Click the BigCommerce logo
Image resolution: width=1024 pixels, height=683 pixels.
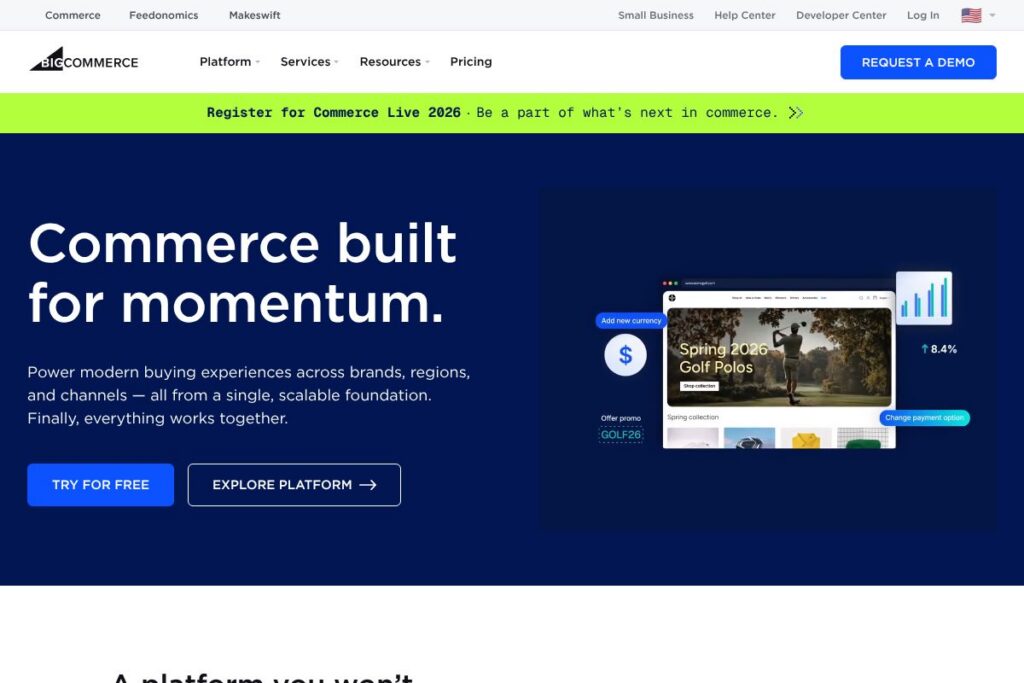[84, 61]
